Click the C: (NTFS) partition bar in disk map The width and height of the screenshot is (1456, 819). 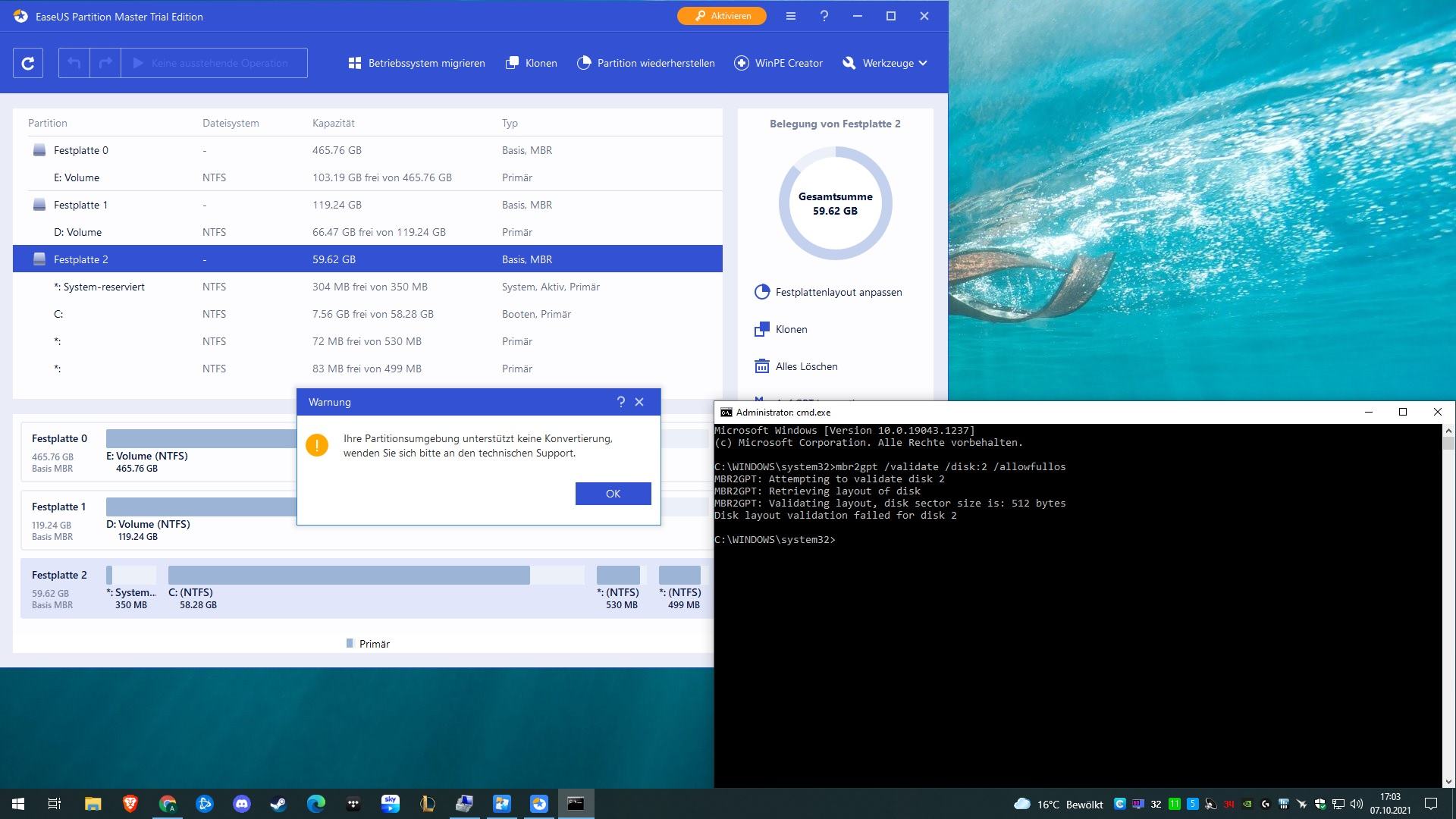pos(349,576)
